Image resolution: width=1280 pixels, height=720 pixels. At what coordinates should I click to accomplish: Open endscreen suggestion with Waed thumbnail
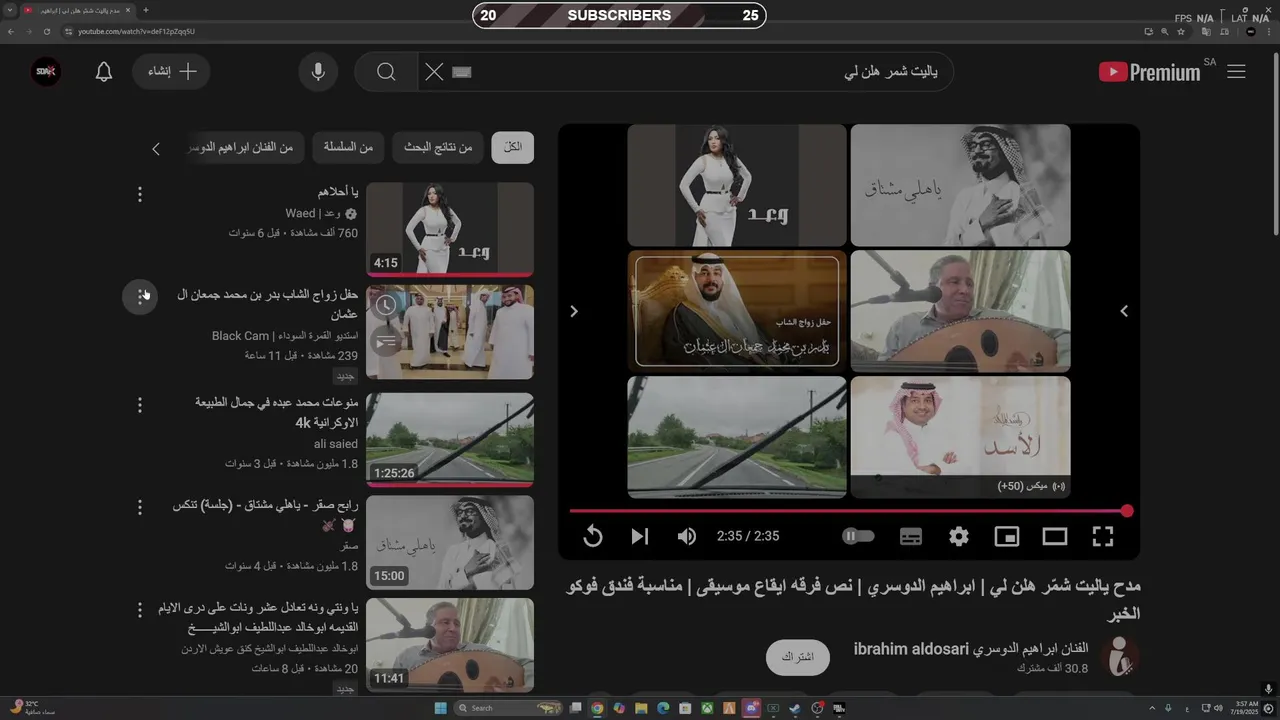tap(737, 185)
